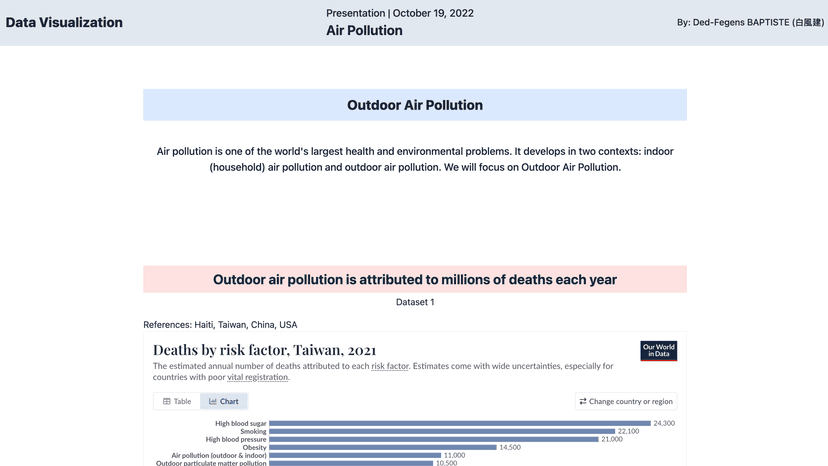
Task: Click the Air pollution (outdoor & indoor) bar
Action: point(355,456)
